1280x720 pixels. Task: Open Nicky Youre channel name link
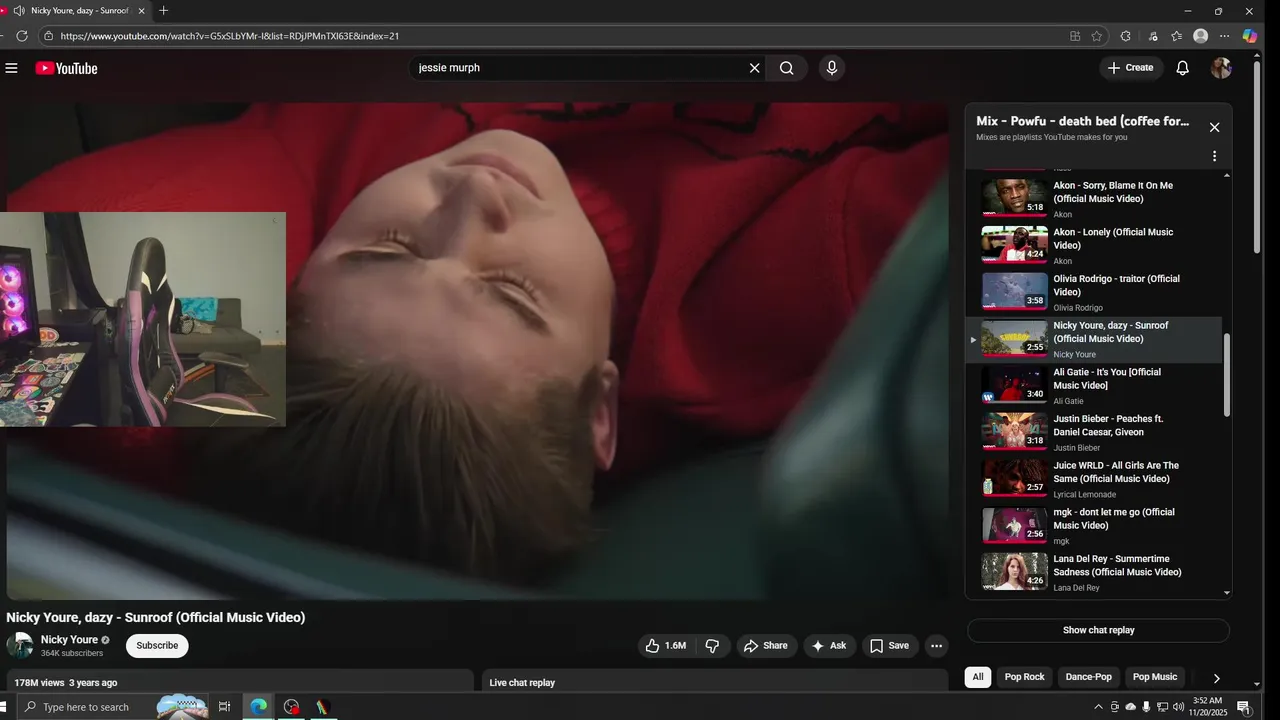69,640
